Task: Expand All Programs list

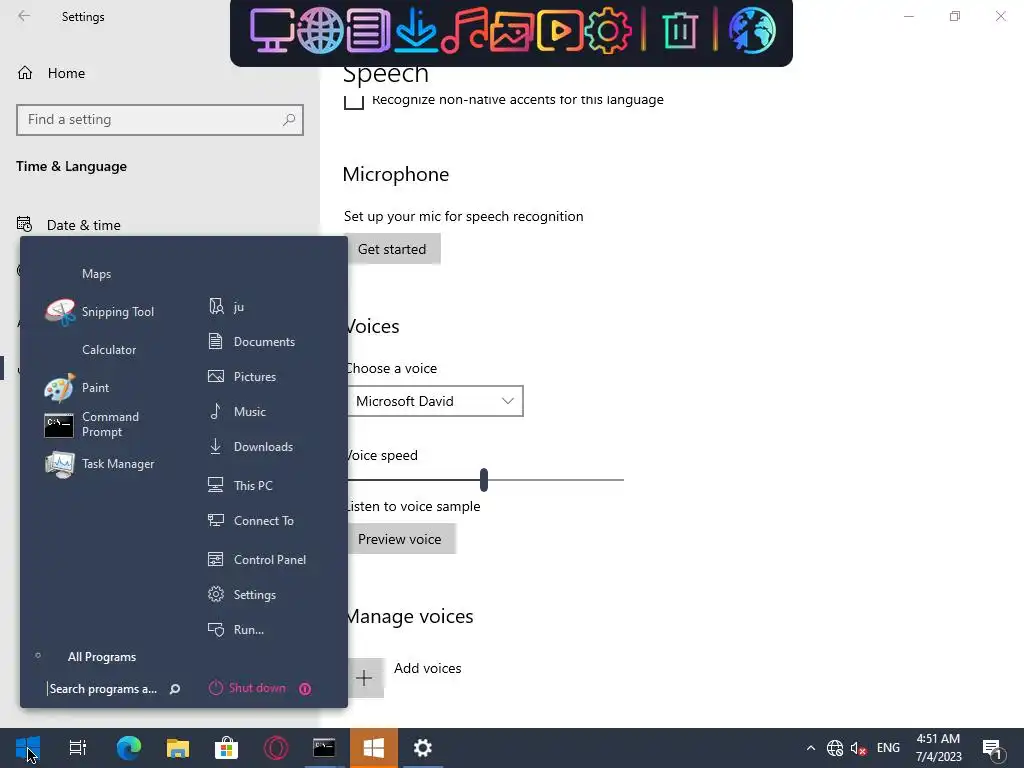Action: (x=102, y=657)
